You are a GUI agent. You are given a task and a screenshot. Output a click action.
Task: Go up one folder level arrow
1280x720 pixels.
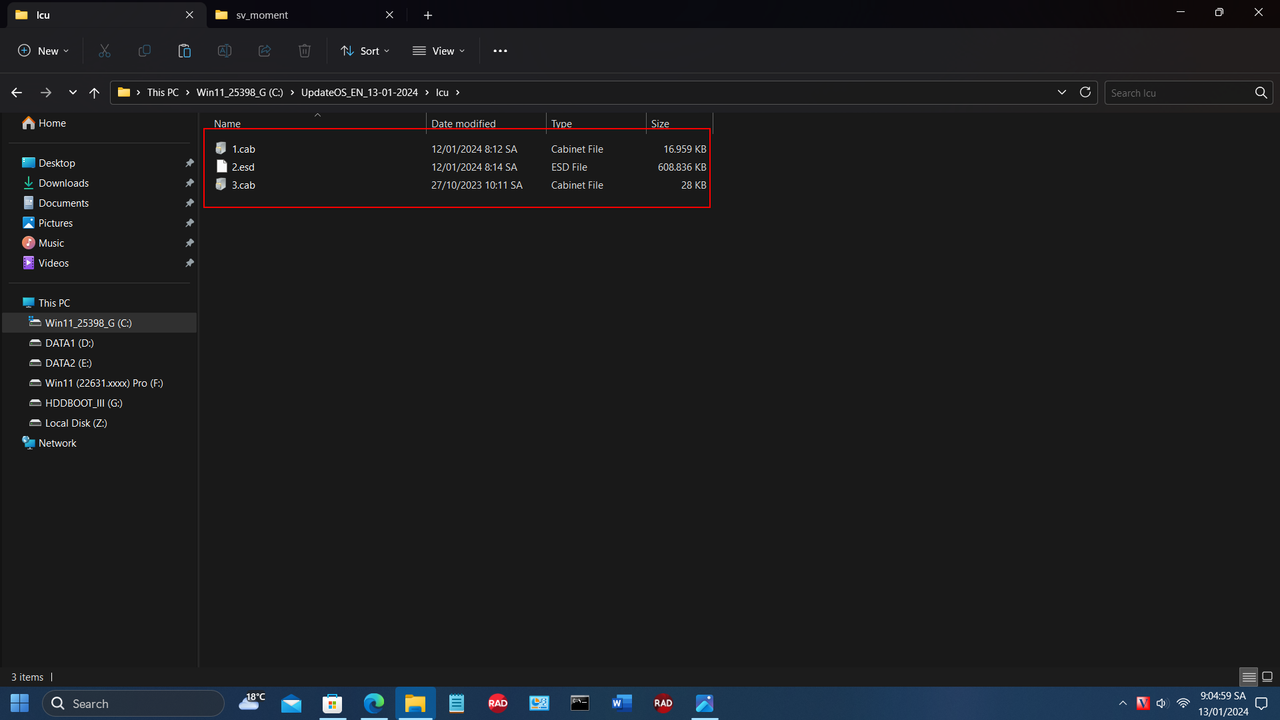94,92
